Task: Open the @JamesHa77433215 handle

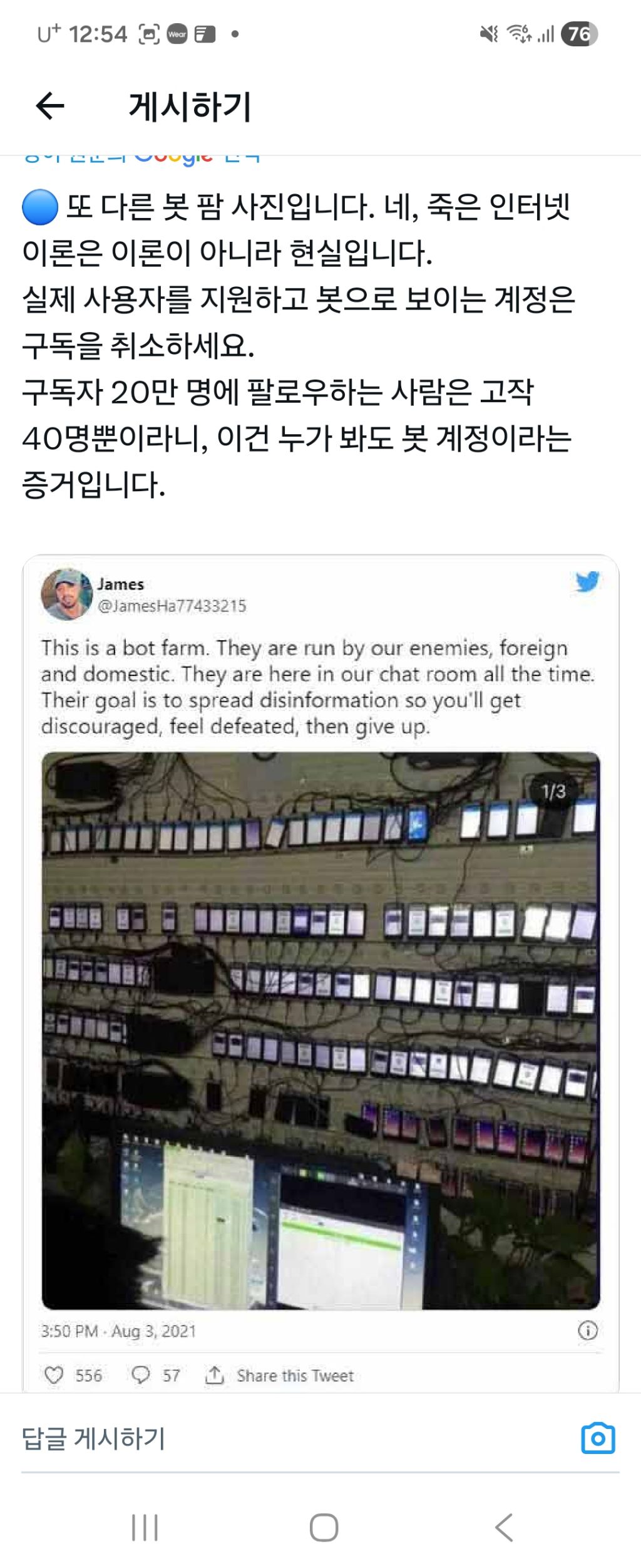Action: click(172, 606)
